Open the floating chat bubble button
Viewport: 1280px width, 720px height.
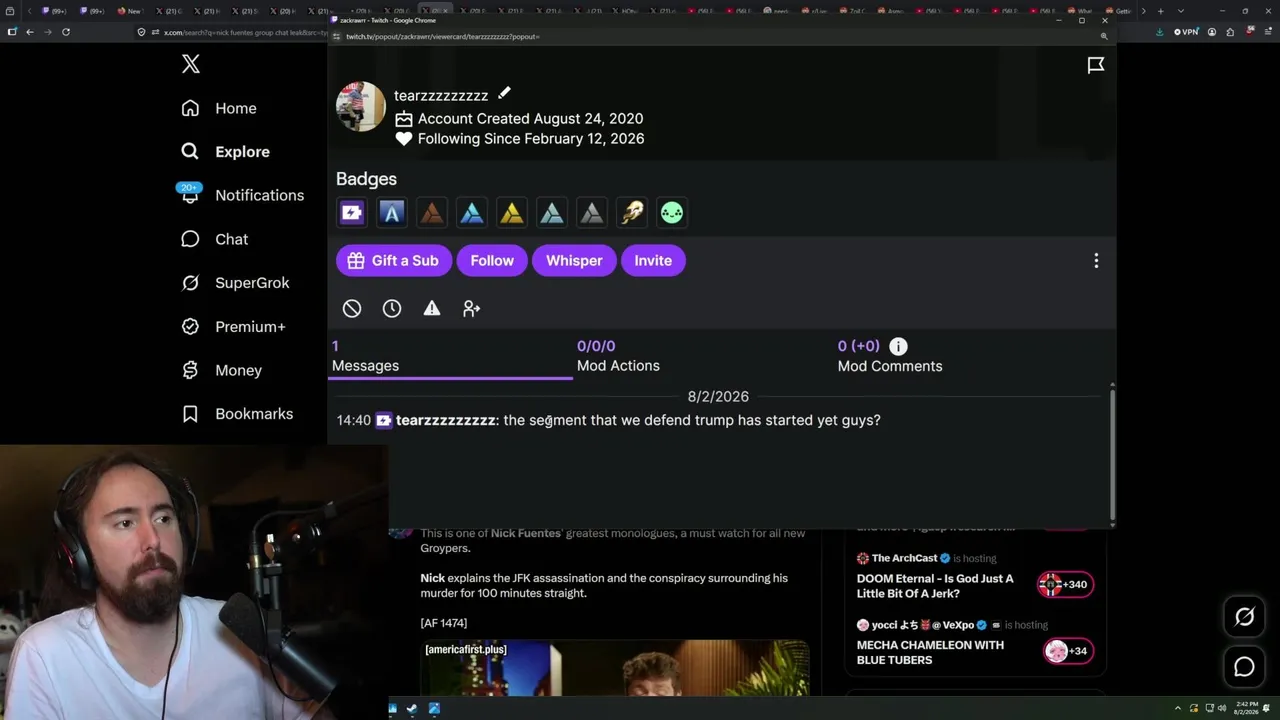click(1244, 667)
